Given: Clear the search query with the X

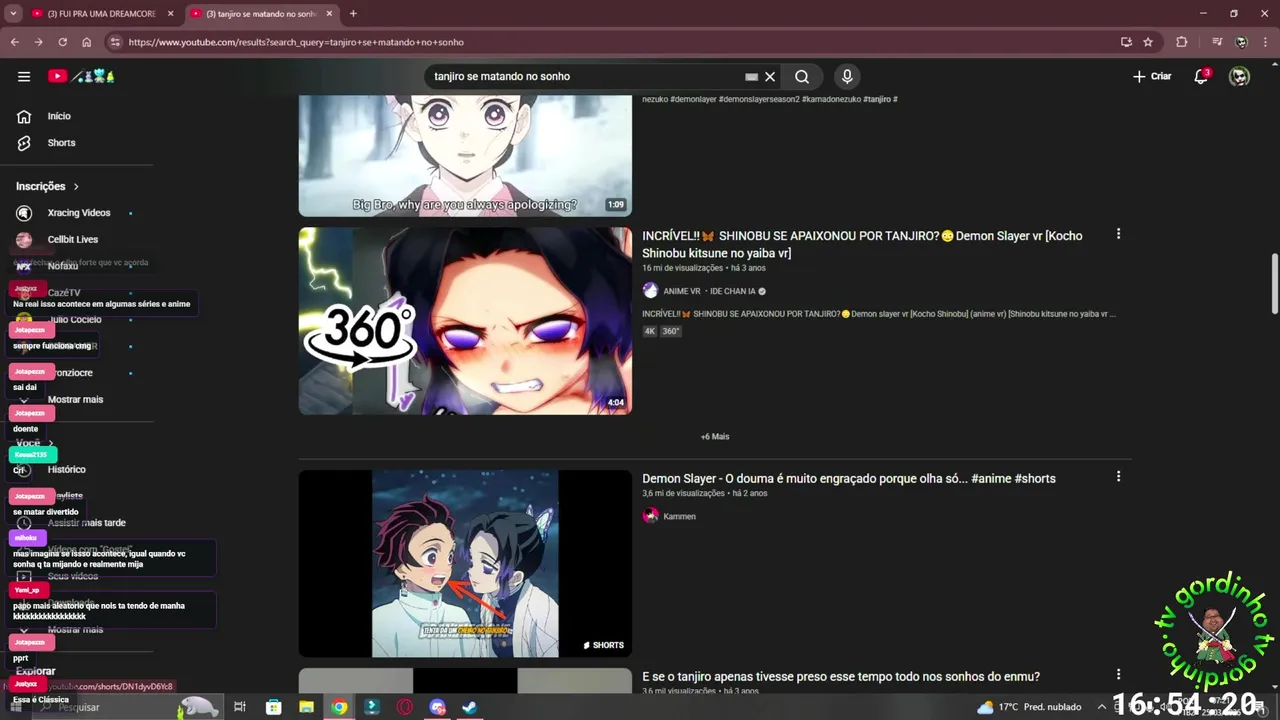Looking at the screenshot, I should point(770,76).
